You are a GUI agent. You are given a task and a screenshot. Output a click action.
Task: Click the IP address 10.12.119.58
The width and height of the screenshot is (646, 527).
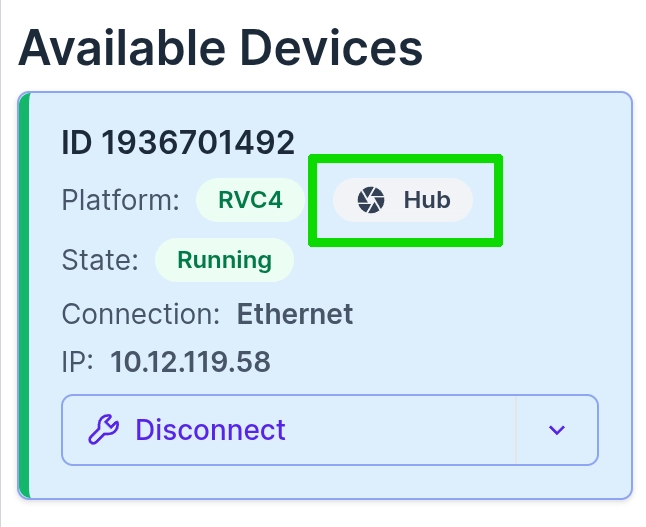[190, 361]
